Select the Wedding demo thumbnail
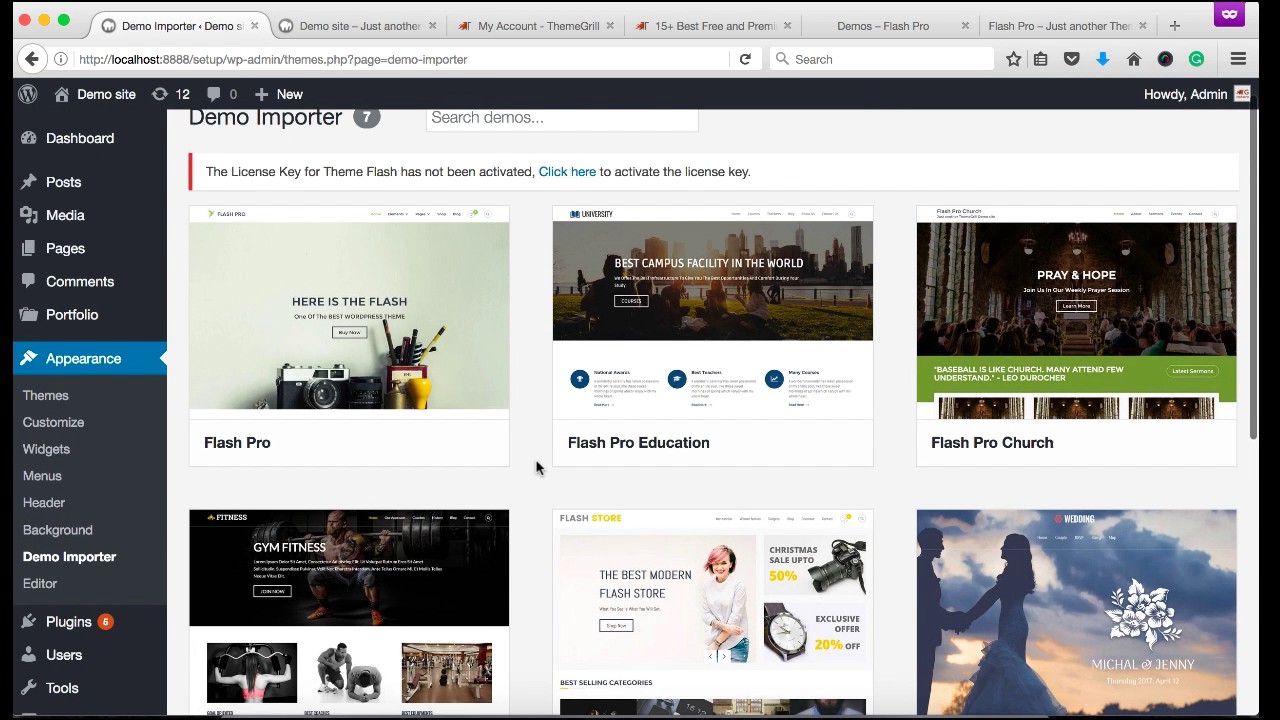 click(x=1076, y=613)
